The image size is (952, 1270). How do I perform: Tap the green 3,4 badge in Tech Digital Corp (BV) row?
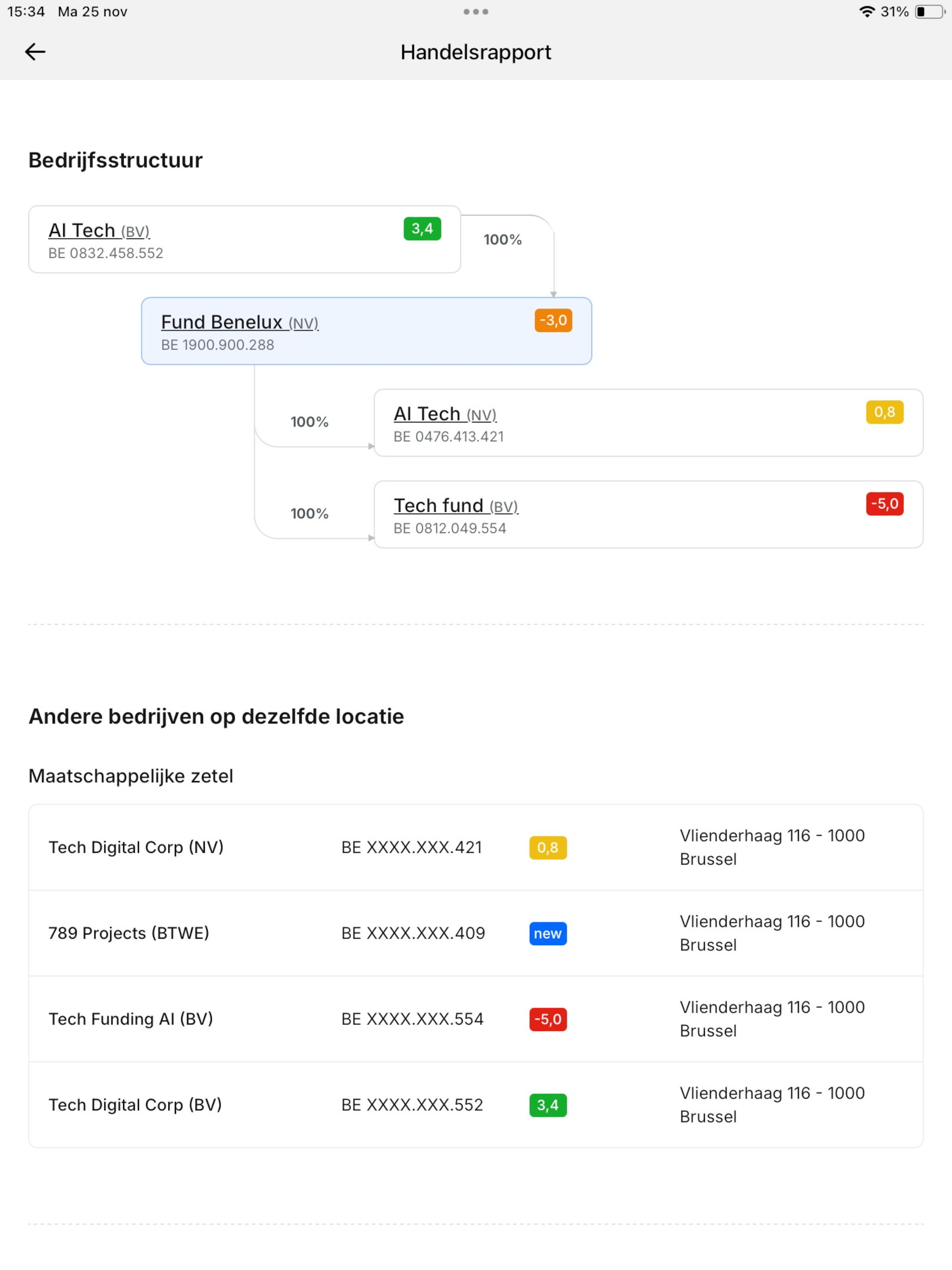(548, 1105)
